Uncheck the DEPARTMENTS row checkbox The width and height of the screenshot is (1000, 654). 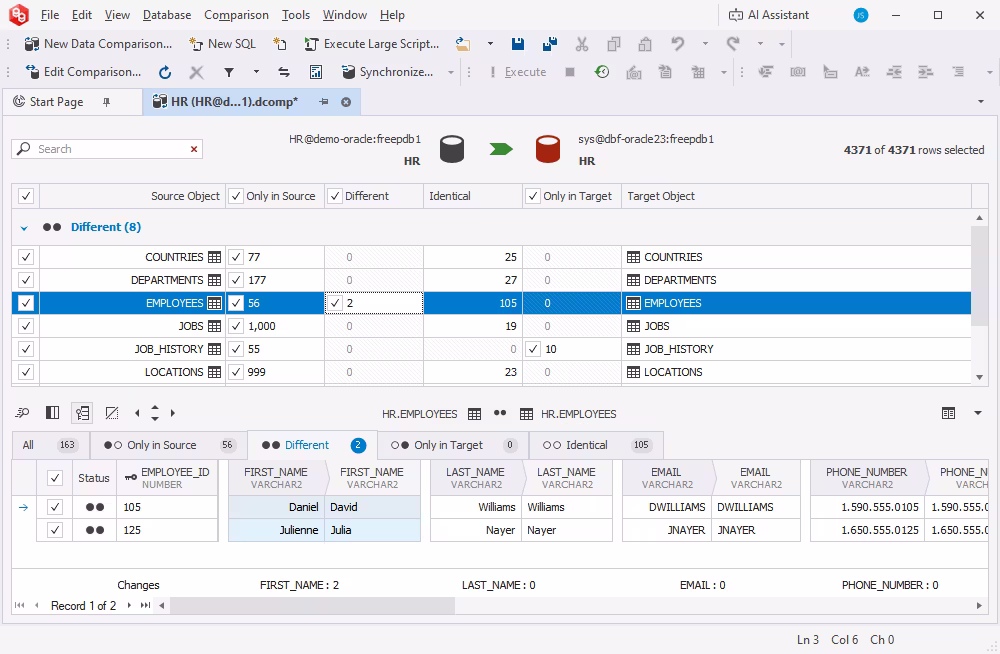(26, 280)
